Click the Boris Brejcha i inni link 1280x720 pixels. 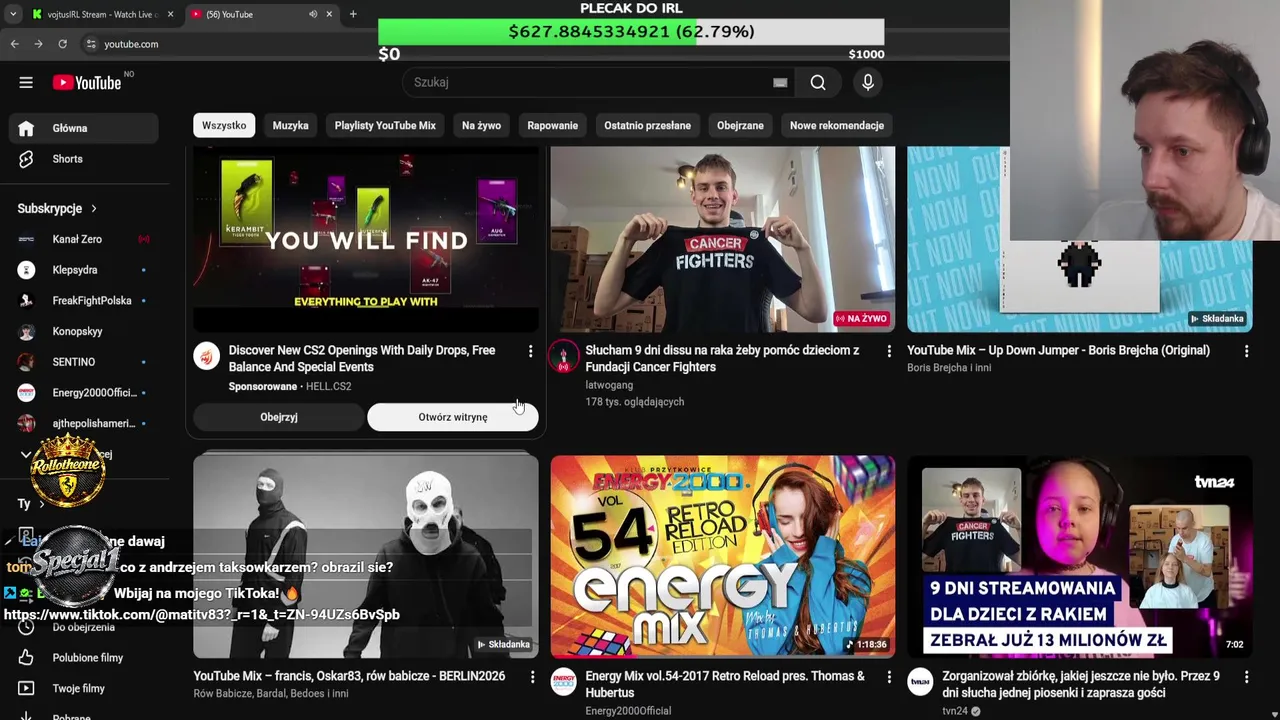tap(949, 368)
